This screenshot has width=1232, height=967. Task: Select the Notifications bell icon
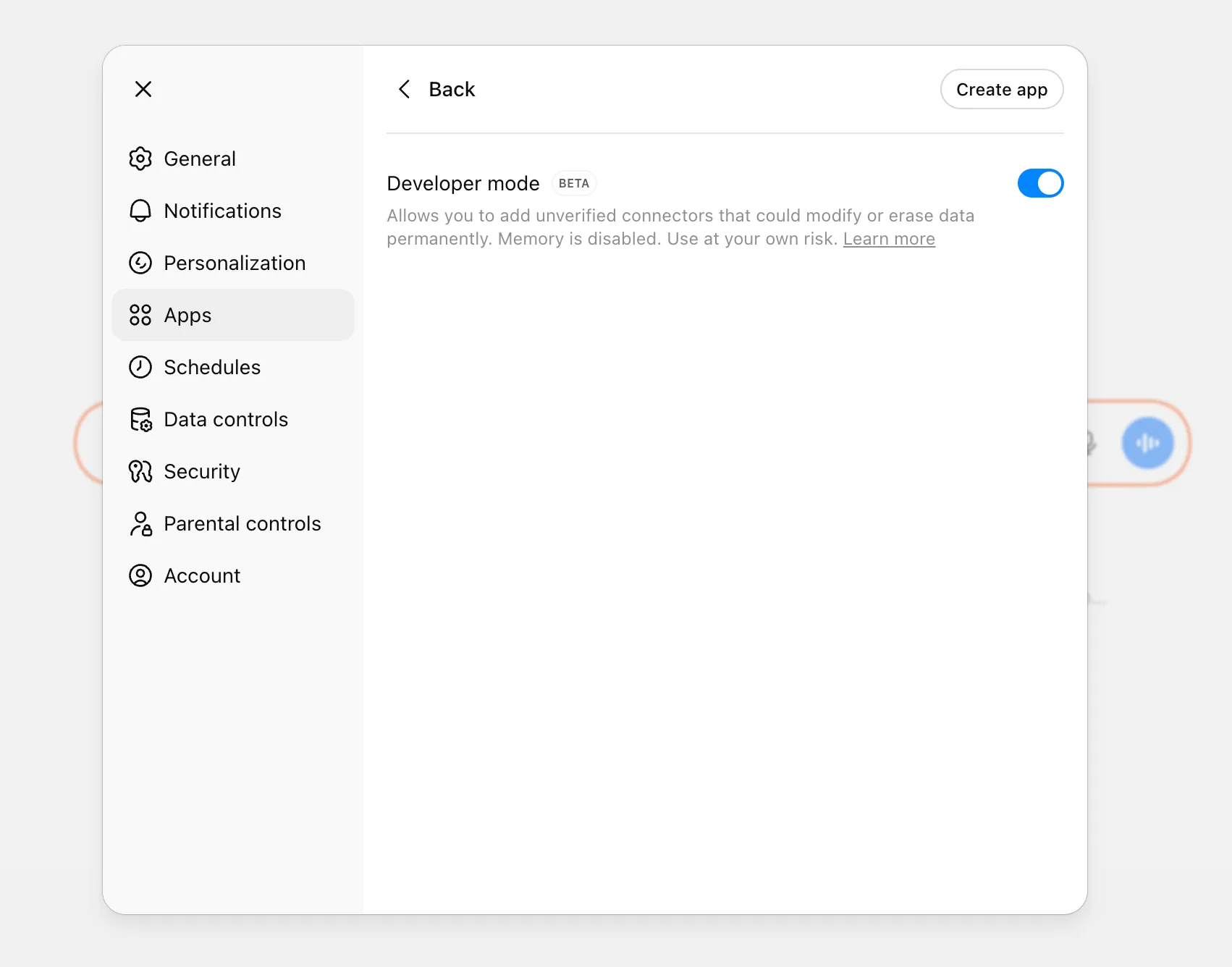tap(141, 211)
